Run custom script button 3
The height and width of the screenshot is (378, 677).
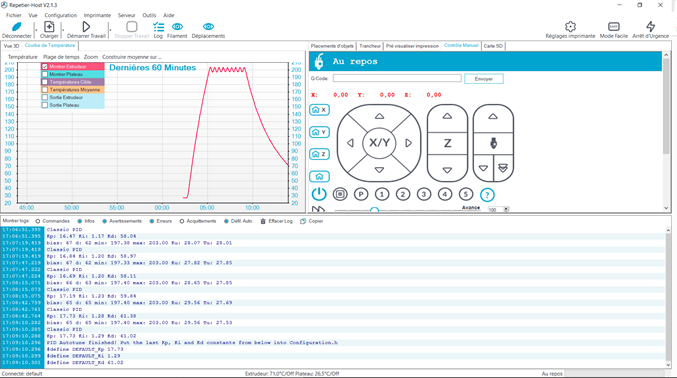click(x=424, y=194)
